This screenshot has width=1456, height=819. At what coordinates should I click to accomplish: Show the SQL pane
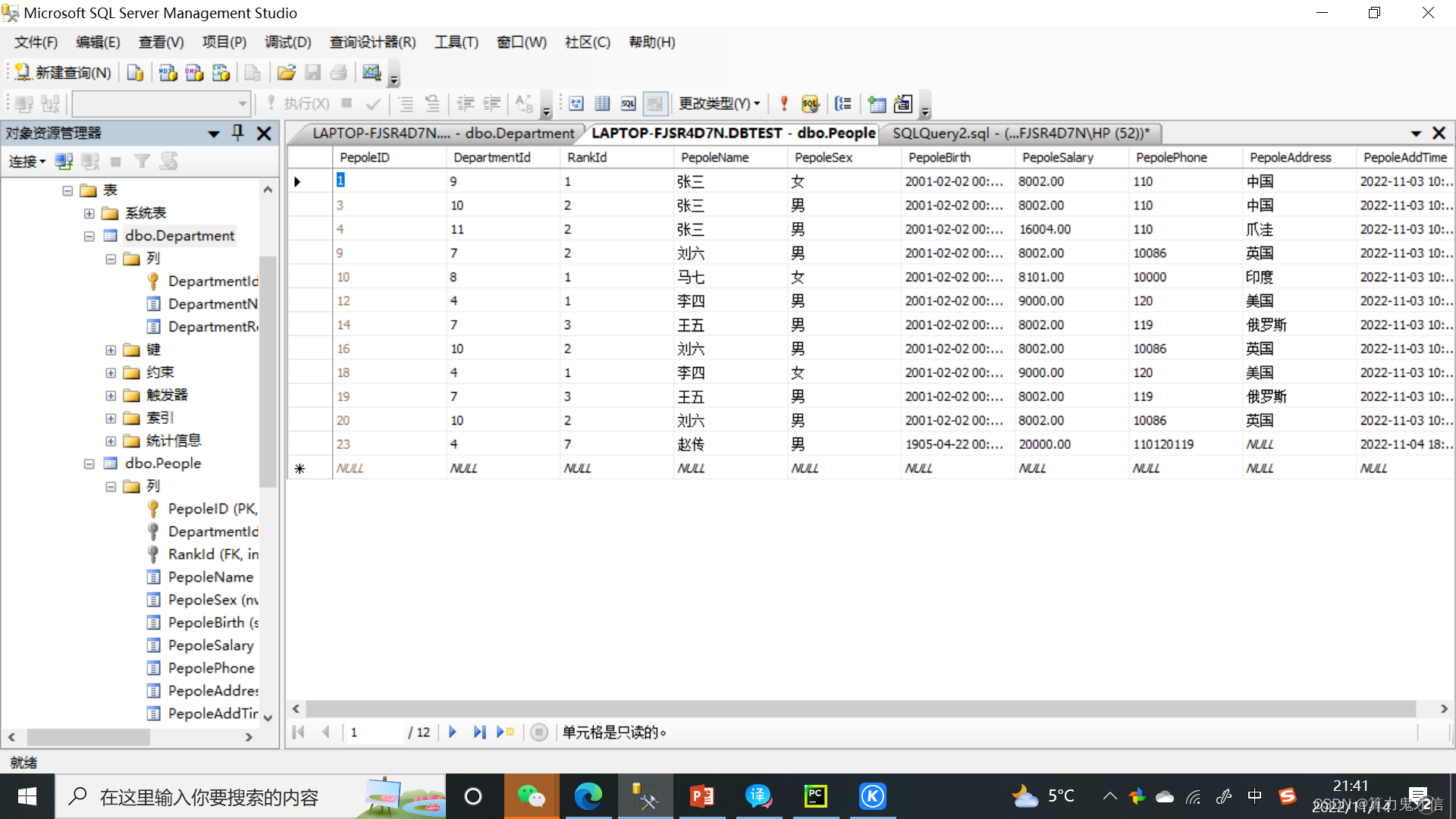click(x=629, y=103)
